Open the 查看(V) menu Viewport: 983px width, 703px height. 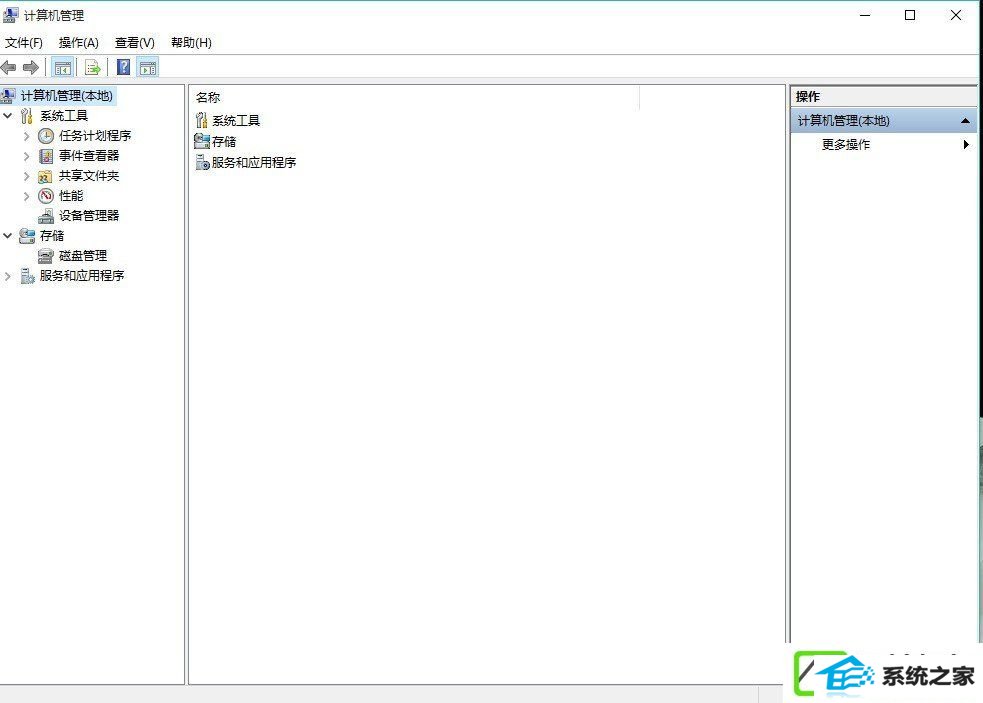pyautogui.click(x=135, y=43)
